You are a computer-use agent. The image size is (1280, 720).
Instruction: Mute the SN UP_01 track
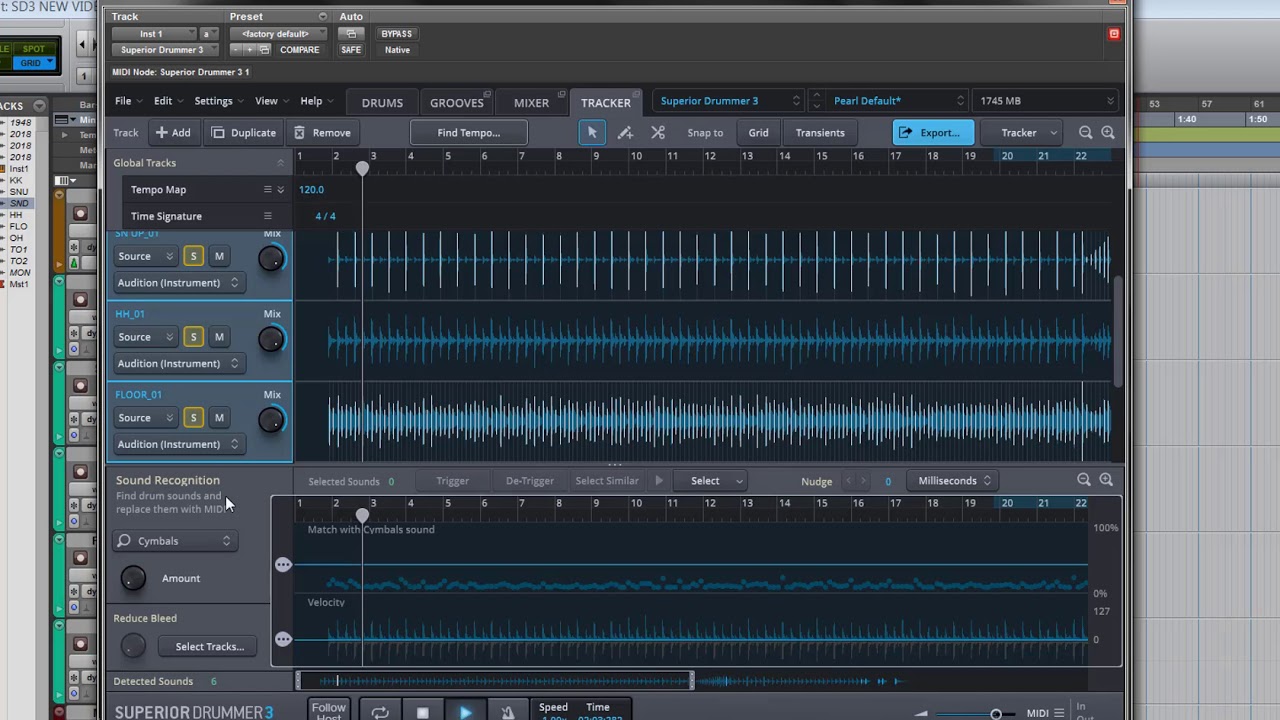click(x=219, y=256)
